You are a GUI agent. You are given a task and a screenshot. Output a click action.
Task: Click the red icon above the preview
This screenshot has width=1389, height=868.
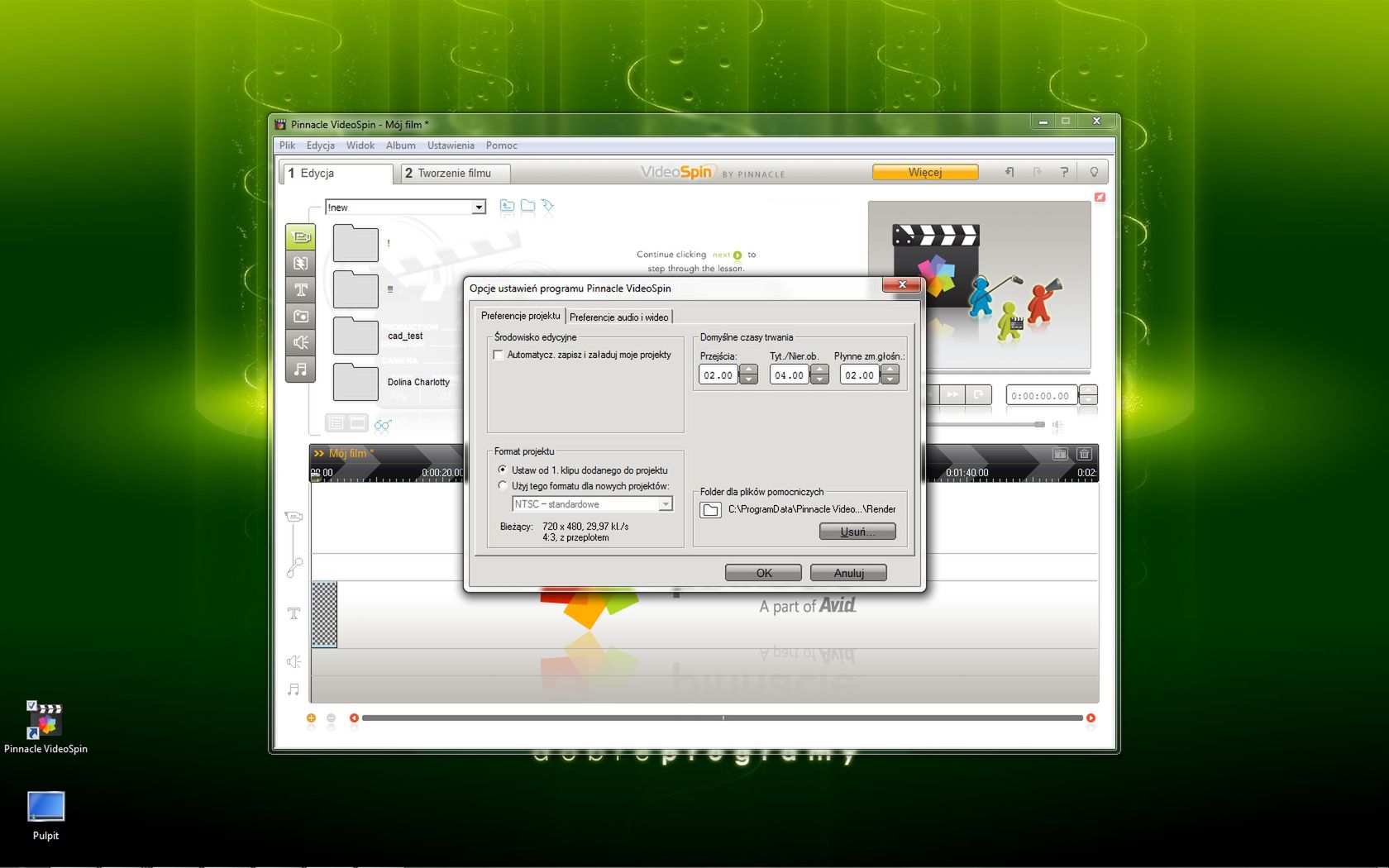[1100, 197]
